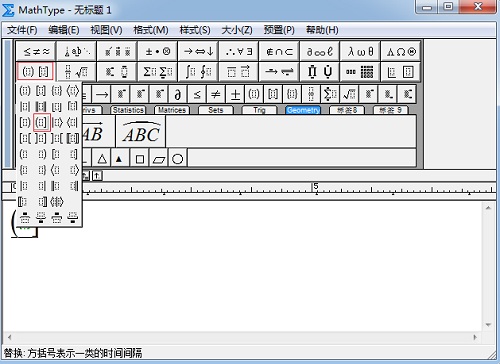This screenshot has height=364, width=500.
Task: Choose the highlighted left-parenthesis right-bracket interval template
Action: pos(41,122)
